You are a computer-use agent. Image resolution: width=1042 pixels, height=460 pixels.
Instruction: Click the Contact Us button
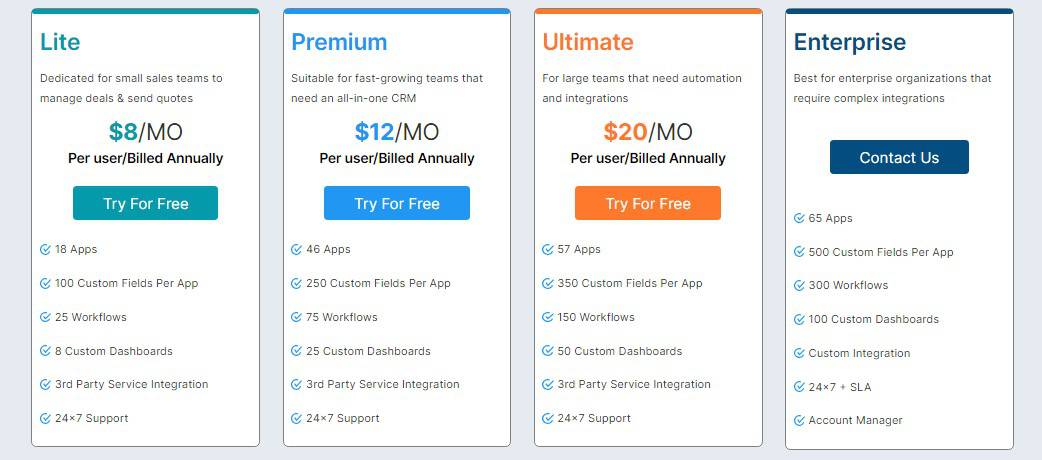point(899,157)
